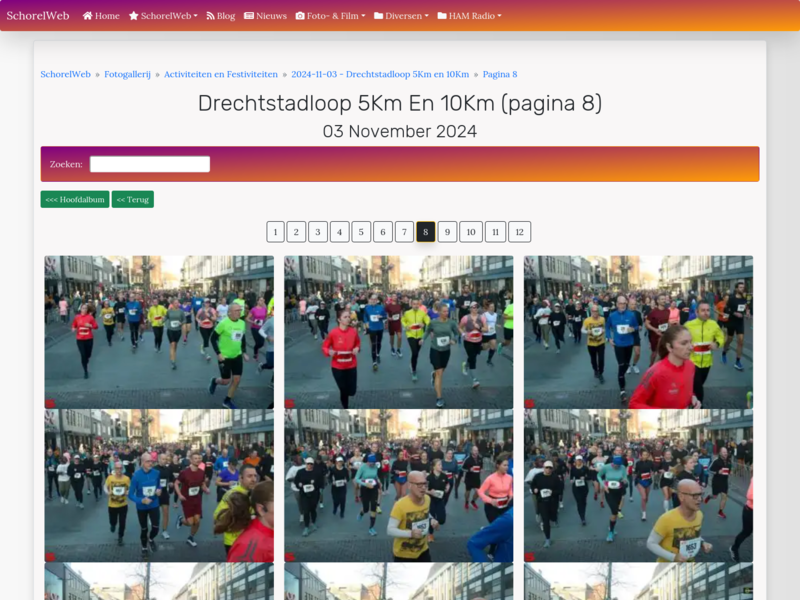
Task: Select the active page 8 button
Action: click(426, 232)
